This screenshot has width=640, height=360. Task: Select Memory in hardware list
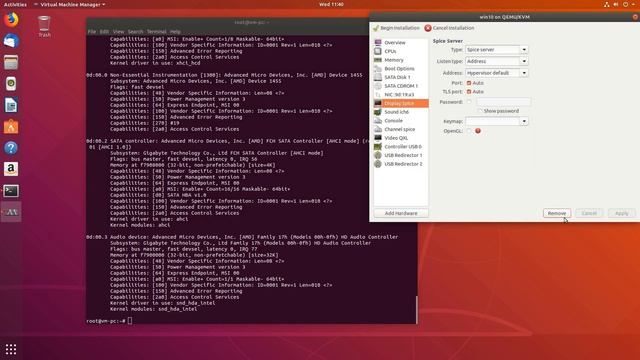pyautogui.click(x=401, y=60)
